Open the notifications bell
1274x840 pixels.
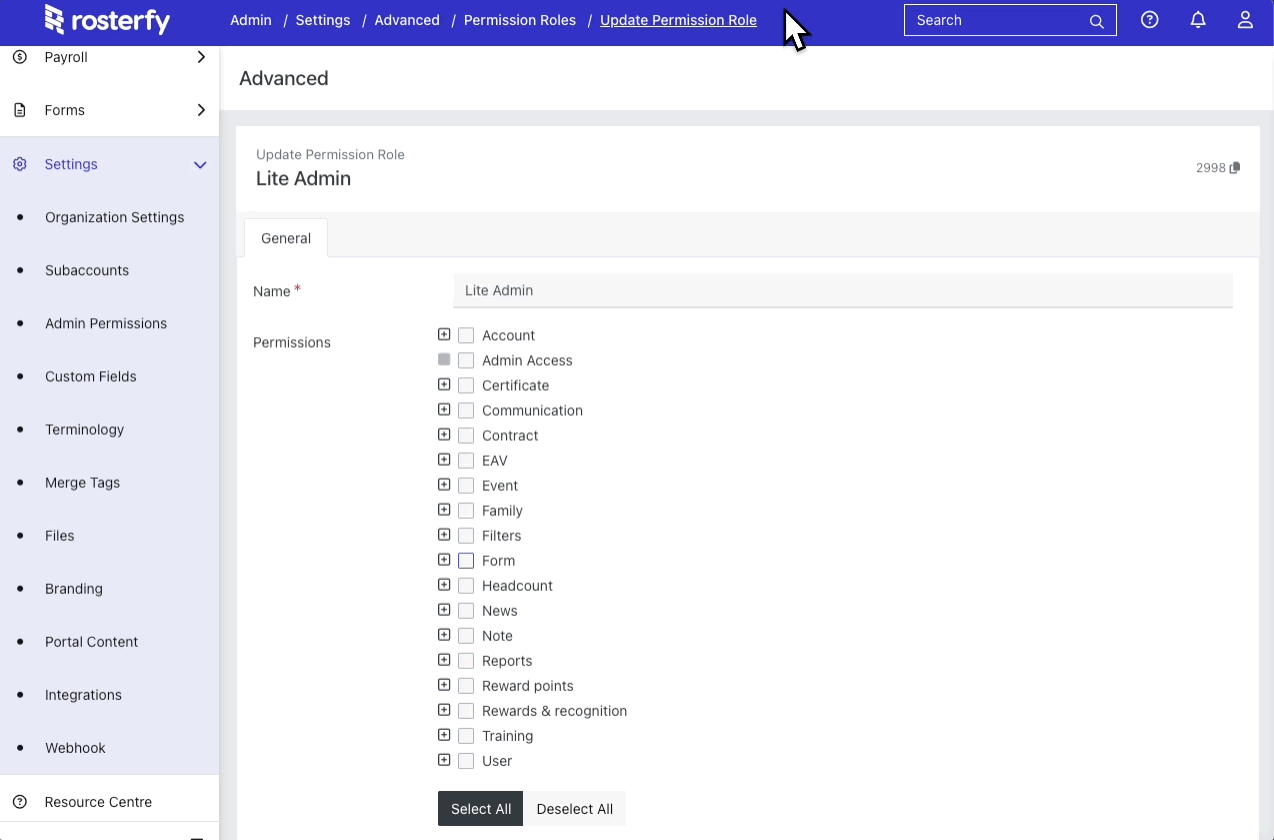pyautogui.click(x=1198, y=20)
